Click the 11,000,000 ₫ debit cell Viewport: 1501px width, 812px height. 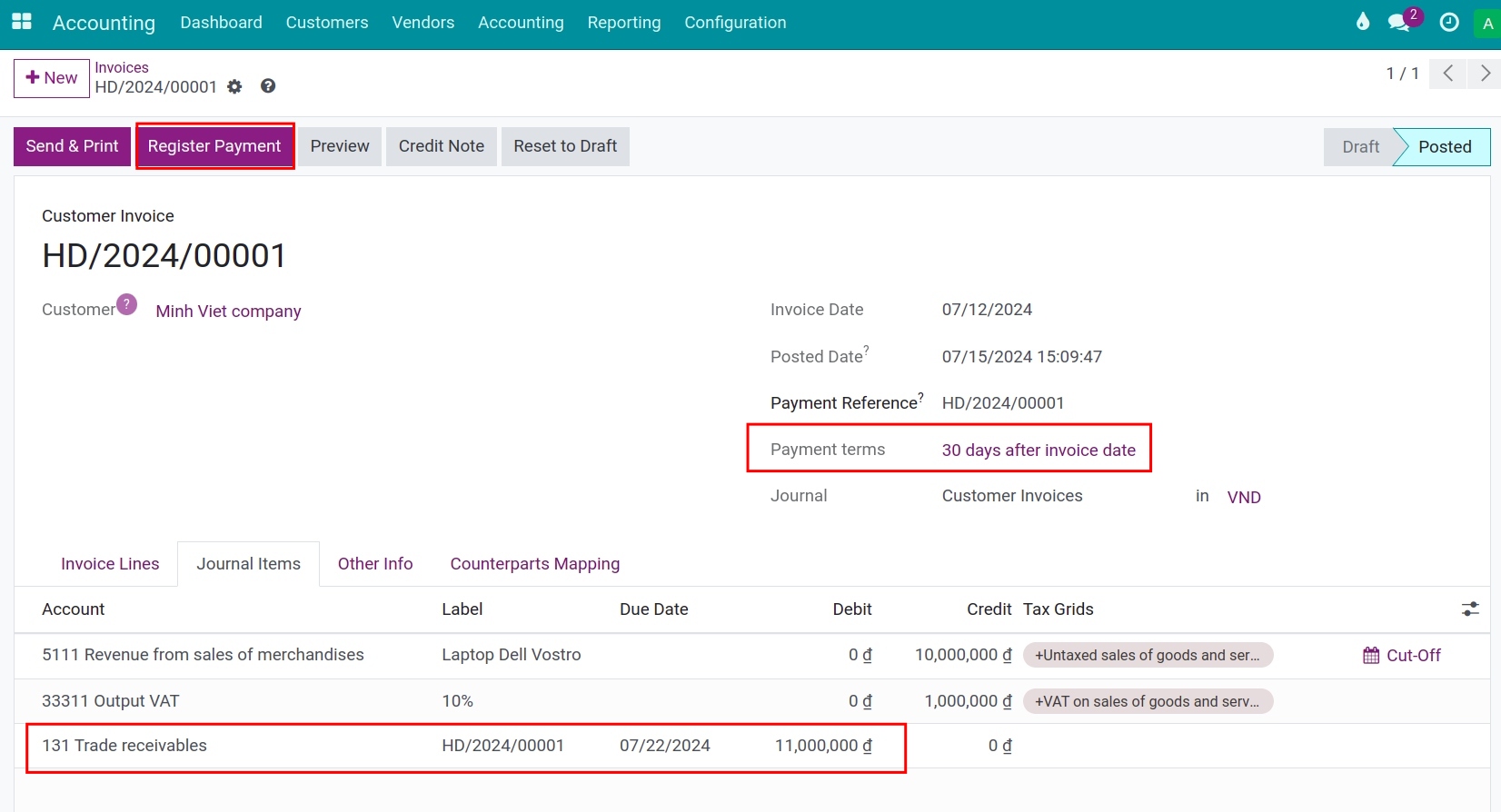click(x=823, y=746)
